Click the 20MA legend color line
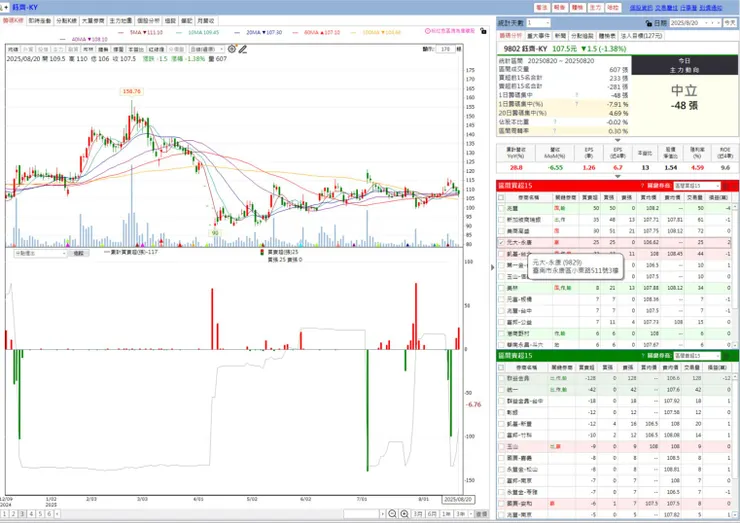The image size is (740, 523). tap(237, 33)
